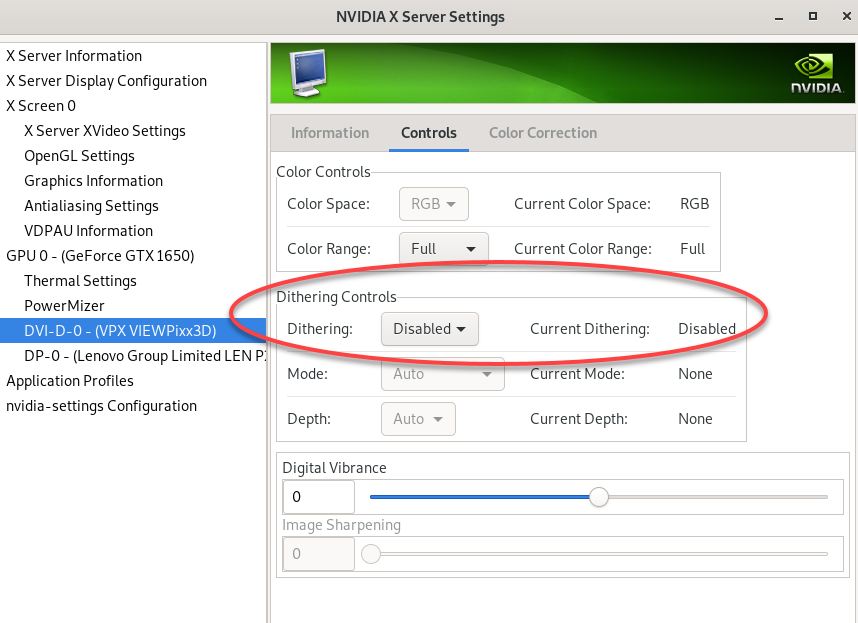Viewport: 858px width, 623px height.
Task: Switch to the Color Correction tab
Action: coord(542,133)
